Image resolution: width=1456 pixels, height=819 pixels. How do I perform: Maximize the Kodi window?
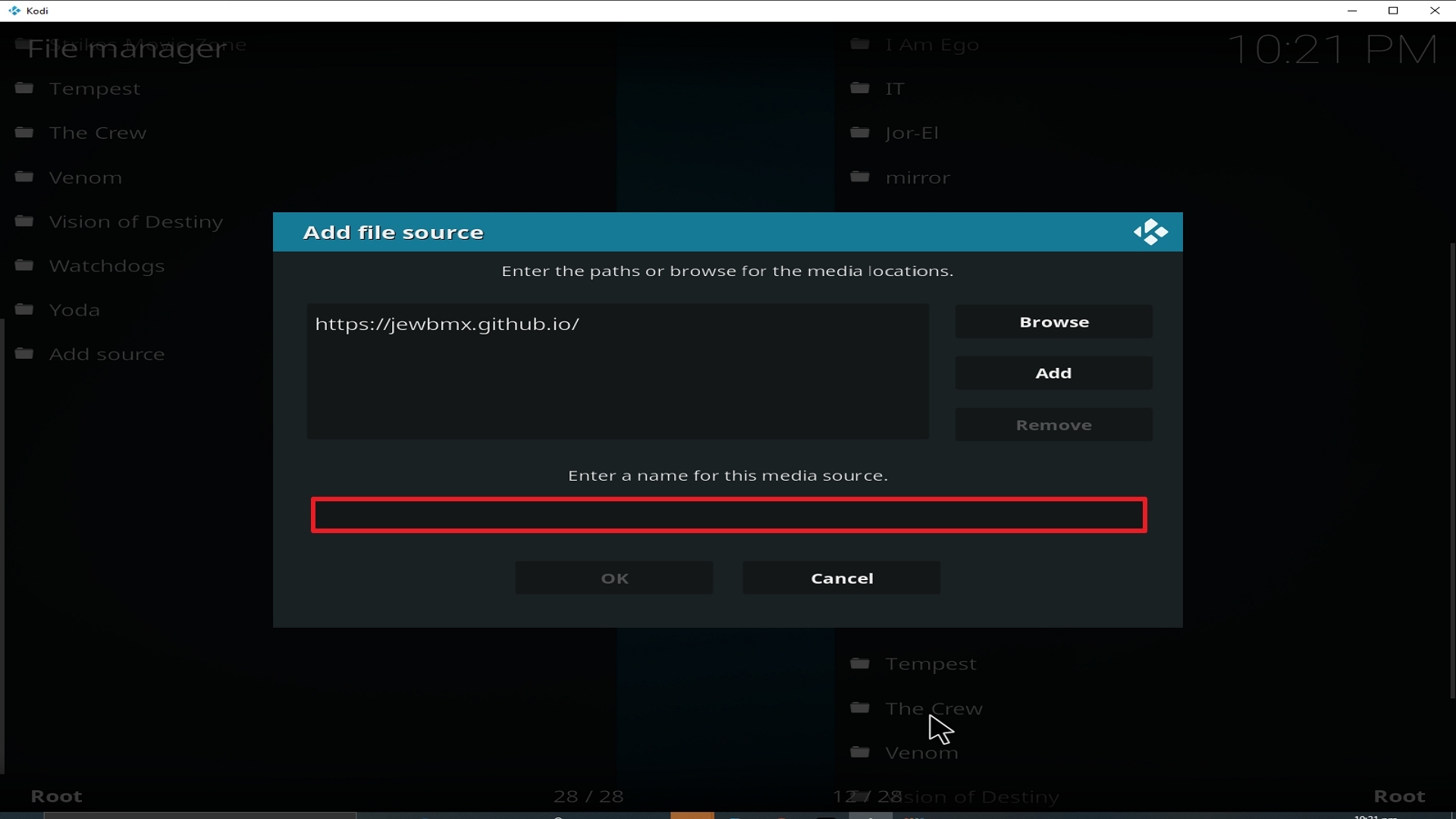1393,11
